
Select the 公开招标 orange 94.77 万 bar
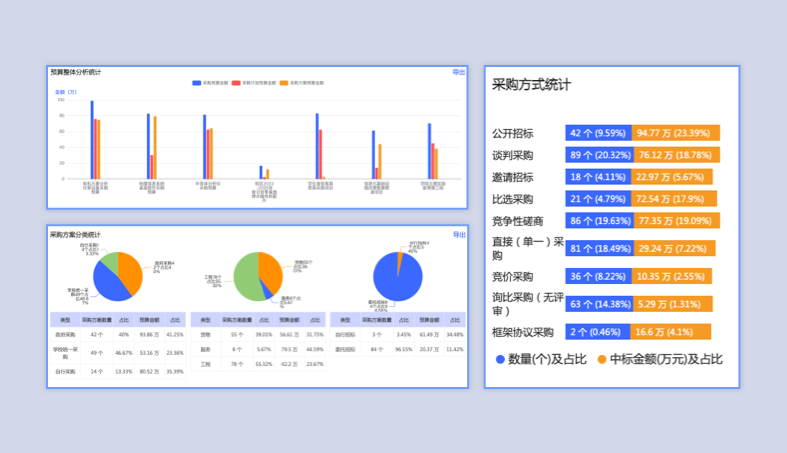[x=675, y=132]
